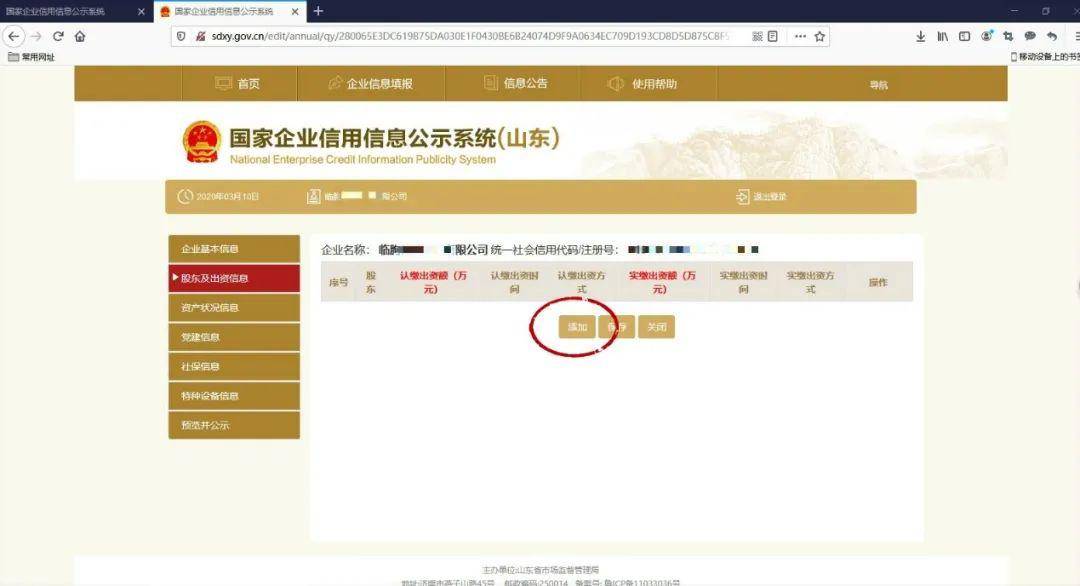Click the clock icon beside the date
This screenshot has height=586, width=1080.
click(185, 197)
